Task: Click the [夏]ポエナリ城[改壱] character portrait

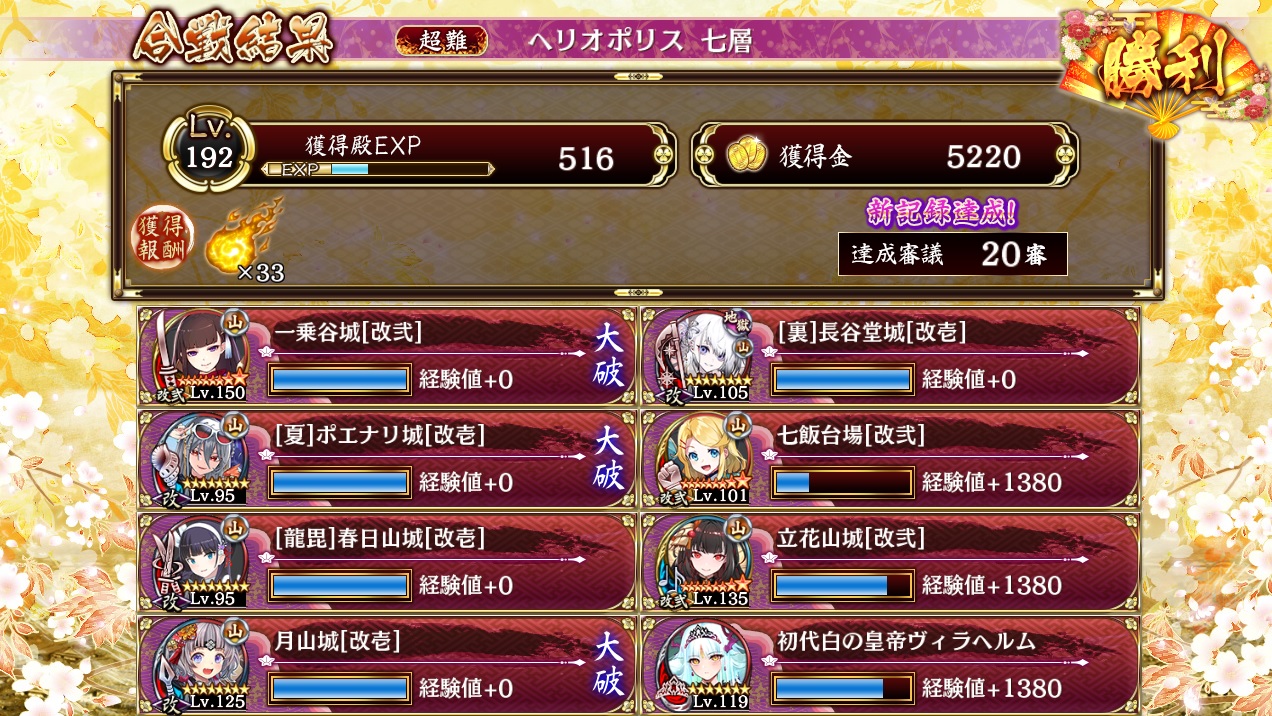Action: 201,458
